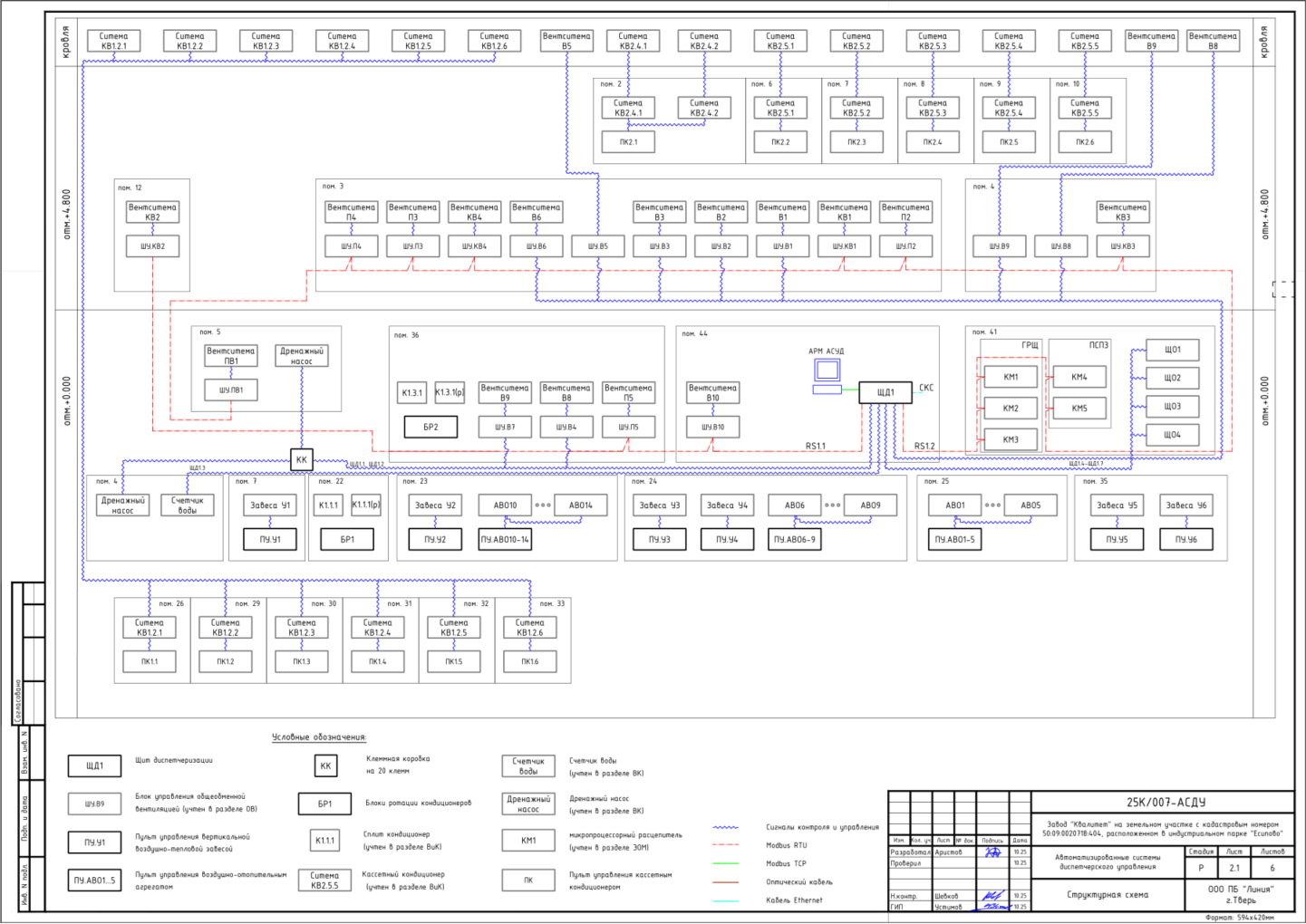The height and width of the screenshot is (924, 1306).
Task: Click the КМ5 block in the ПСПЗ group
Action: pos(1079,409)
